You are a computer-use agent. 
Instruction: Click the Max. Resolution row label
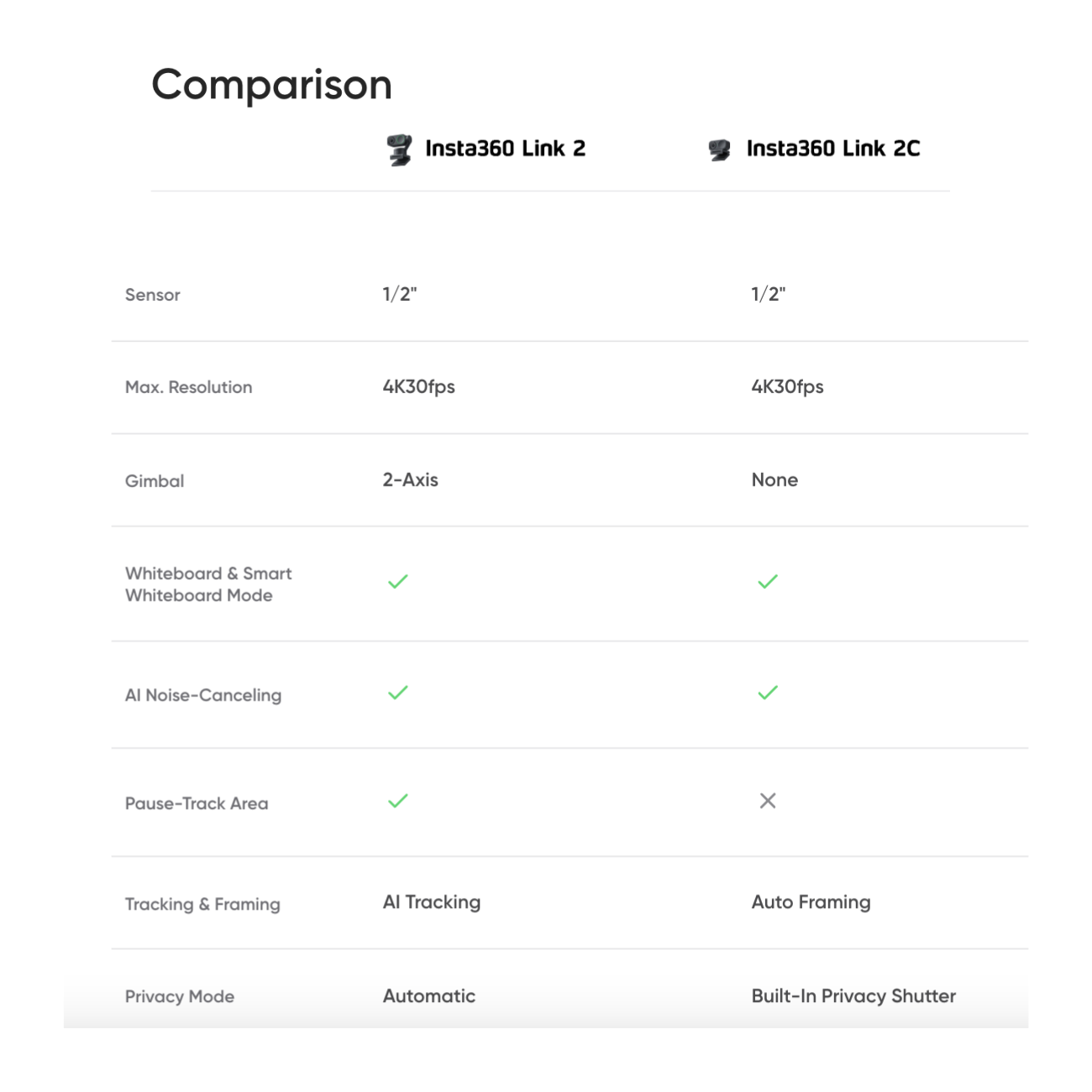tap(189, 387)
